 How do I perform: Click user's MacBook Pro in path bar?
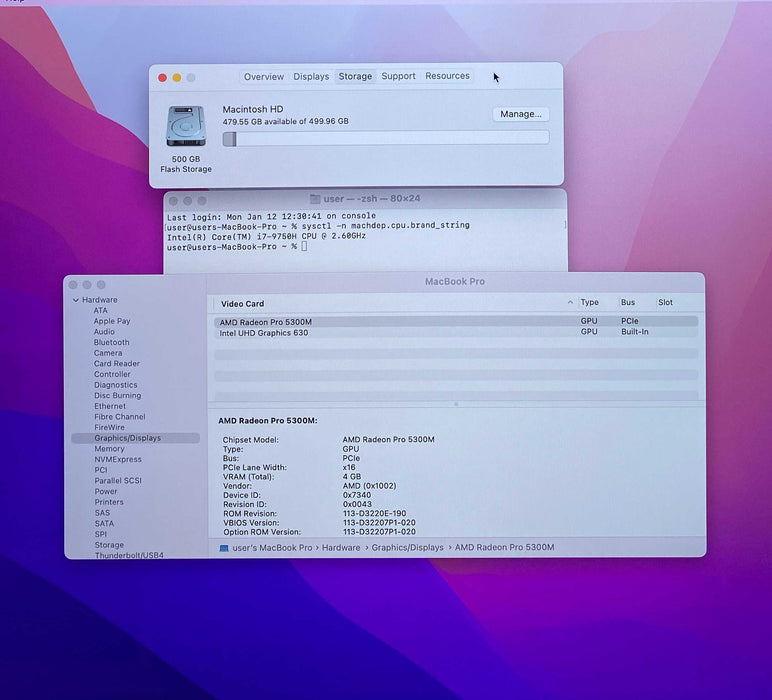point(272,547)
